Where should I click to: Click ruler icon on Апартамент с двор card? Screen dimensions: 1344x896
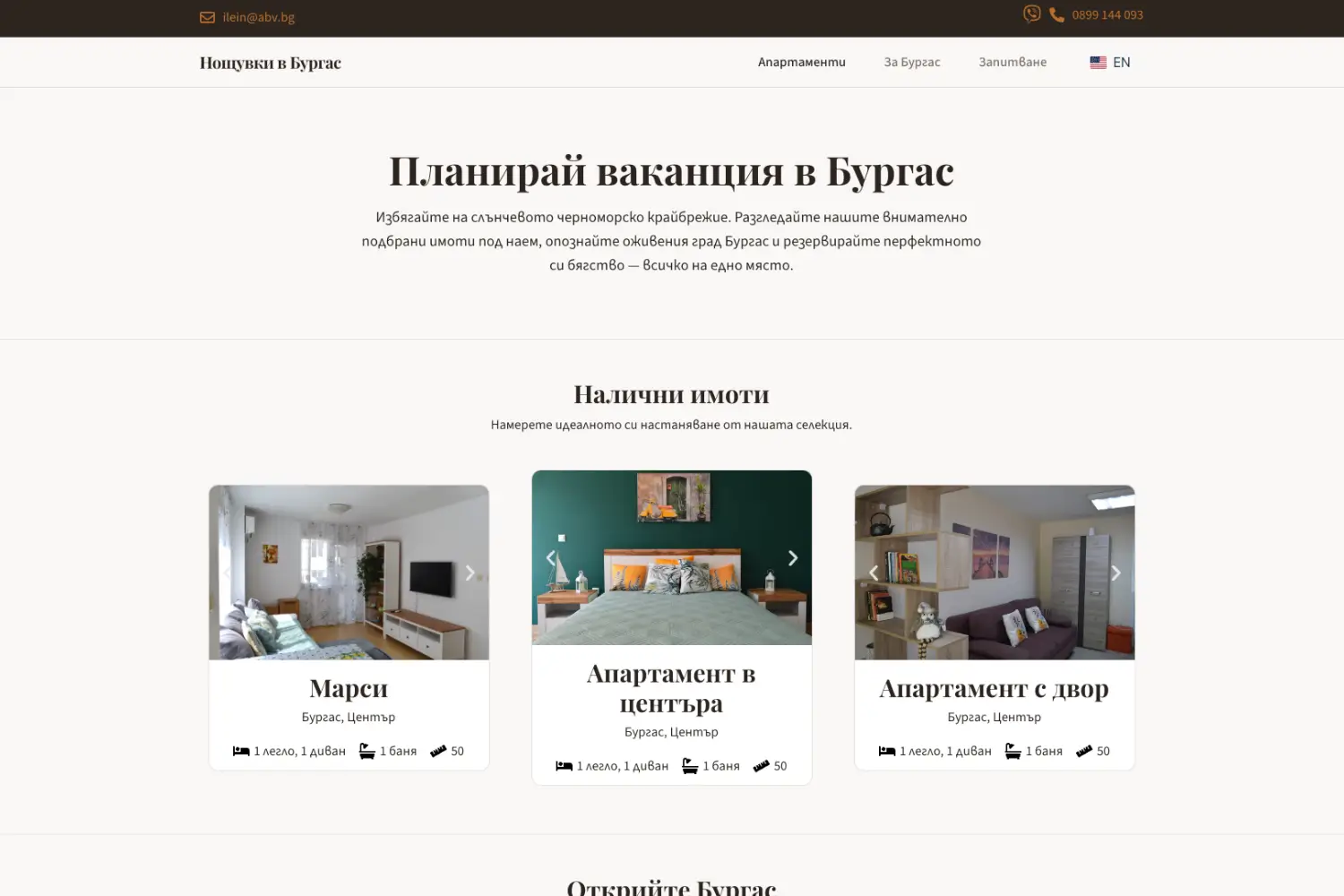click(x=1084, y=751)
